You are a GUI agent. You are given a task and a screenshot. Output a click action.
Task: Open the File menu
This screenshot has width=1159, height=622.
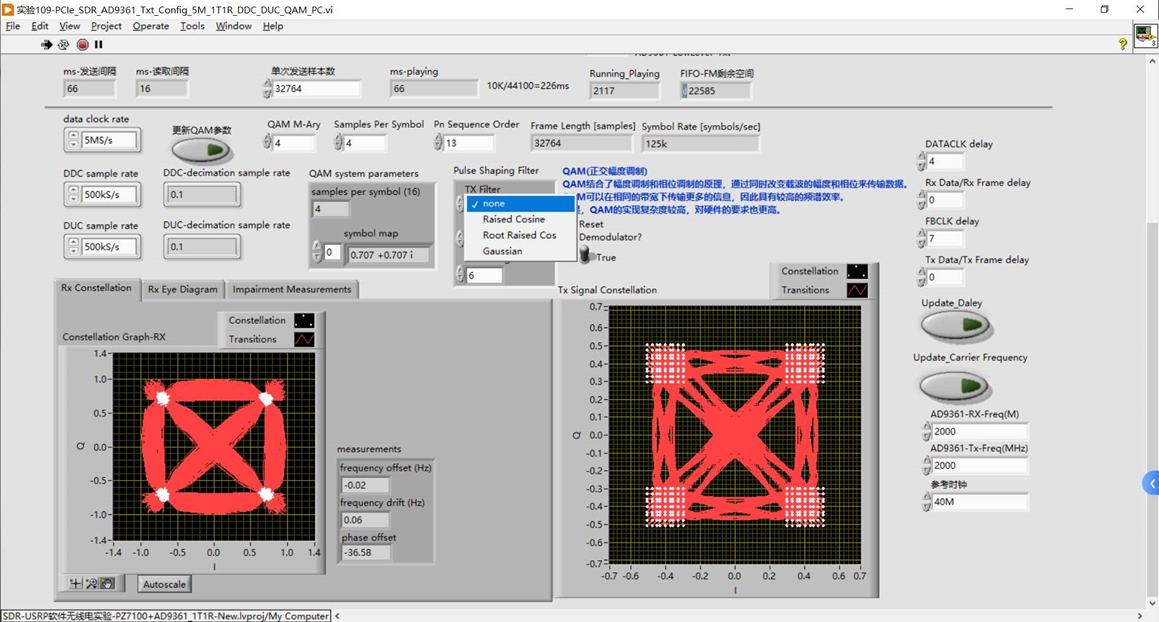tap(13, 26)
